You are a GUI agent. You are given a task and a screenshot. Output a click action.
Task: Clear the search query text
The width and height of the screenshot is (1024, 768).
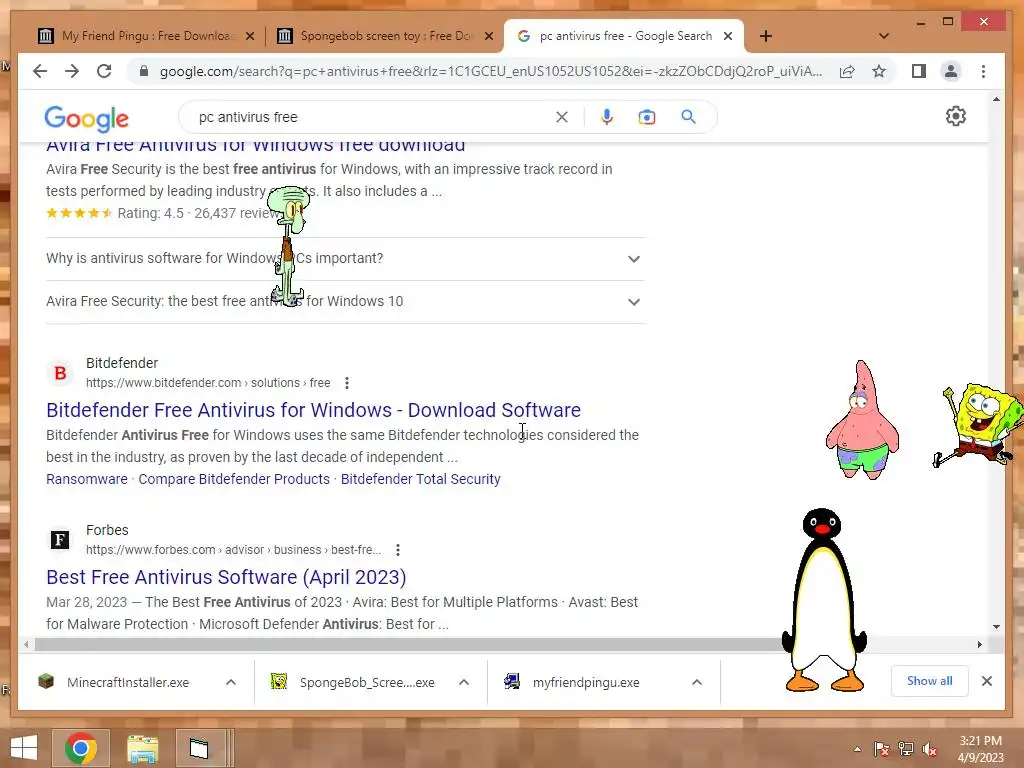(562, 117)
